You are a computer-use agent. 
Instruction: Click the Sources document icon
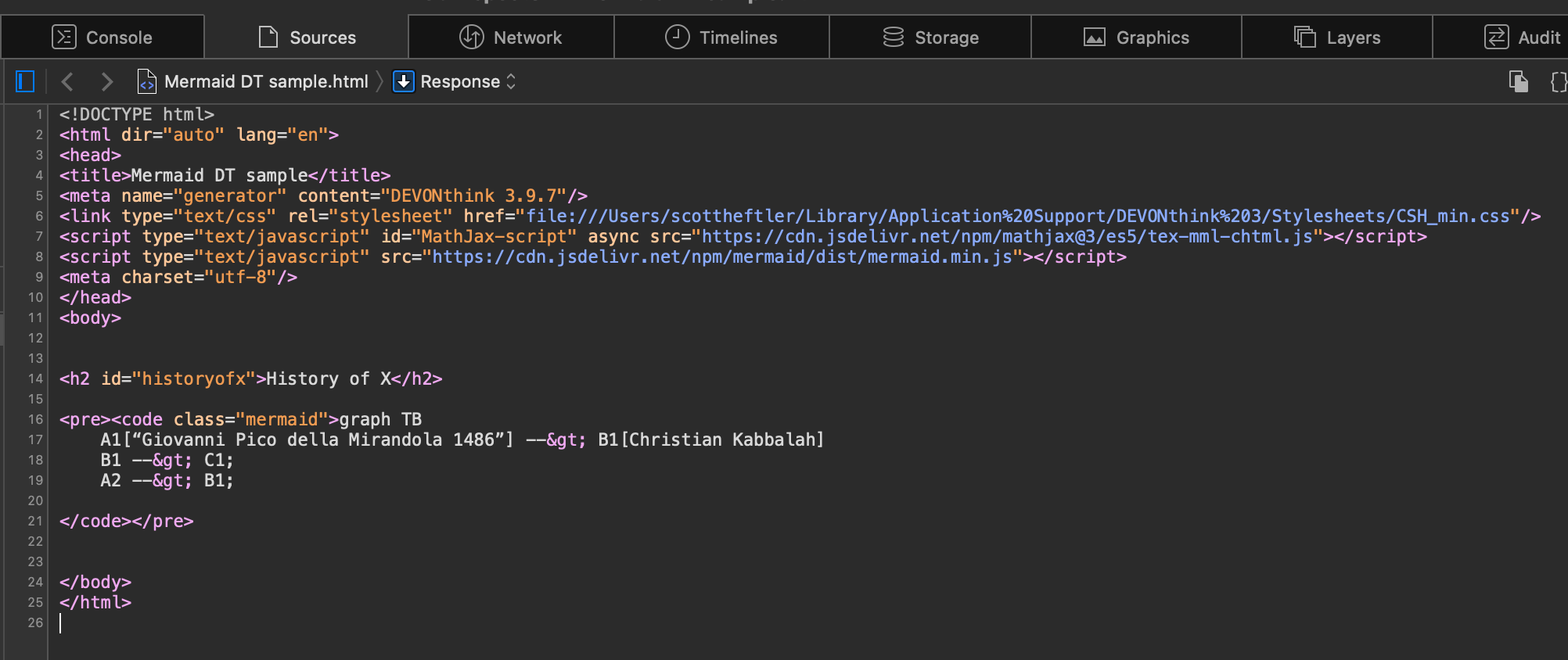(268, 37)
